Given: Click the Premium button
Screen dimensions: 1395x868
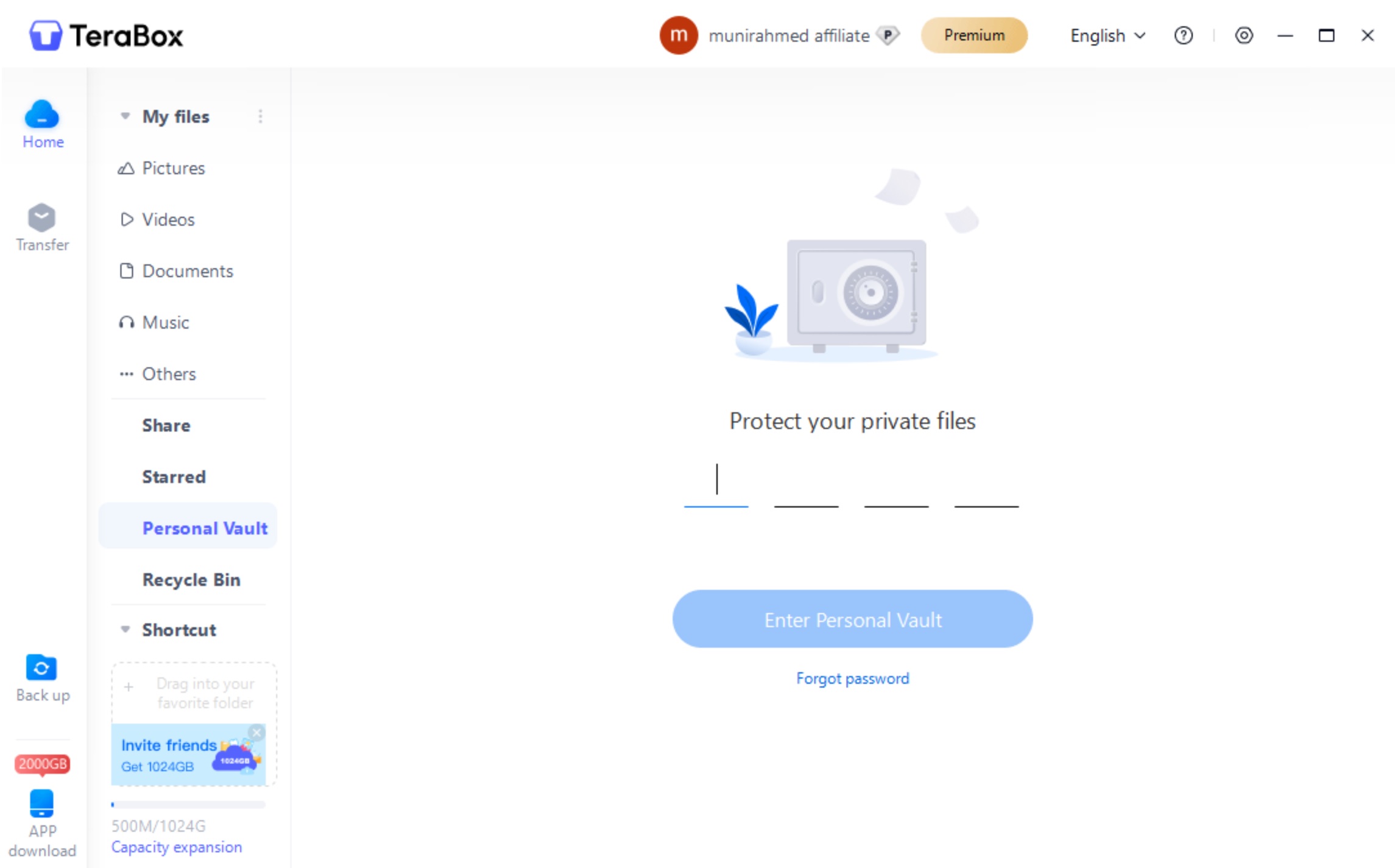Looking at the screenshot, I should 974,35.
